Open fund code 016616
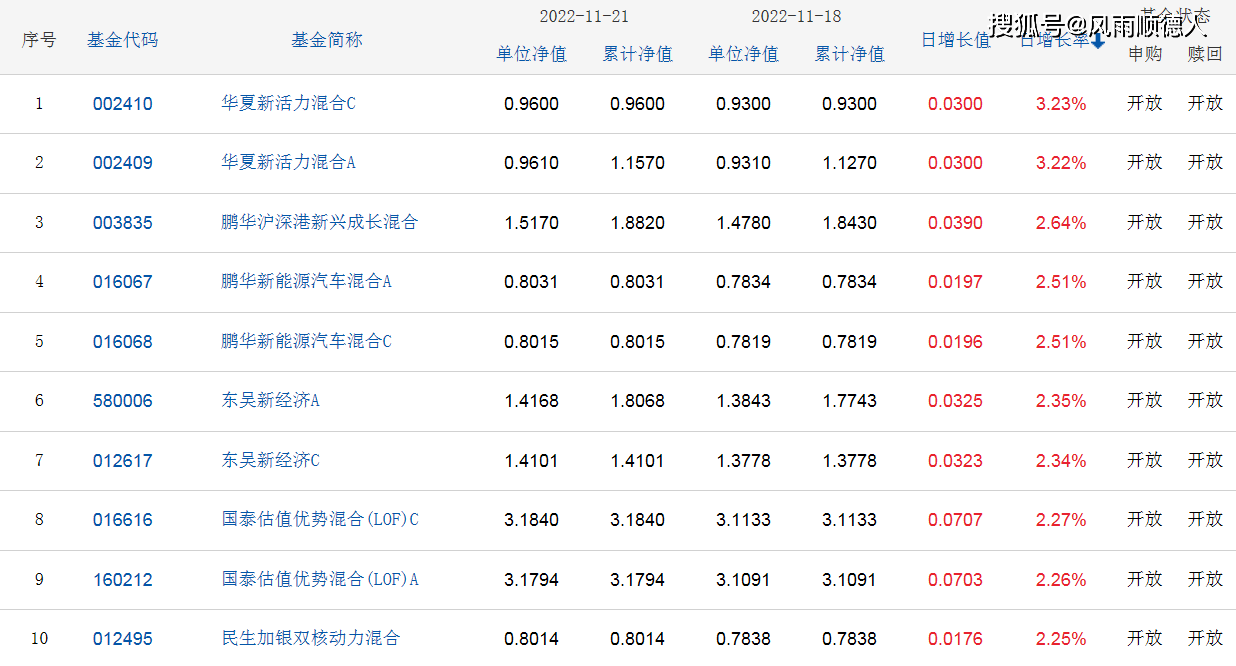Screen dimensions: 1236x666 point(123,520)
